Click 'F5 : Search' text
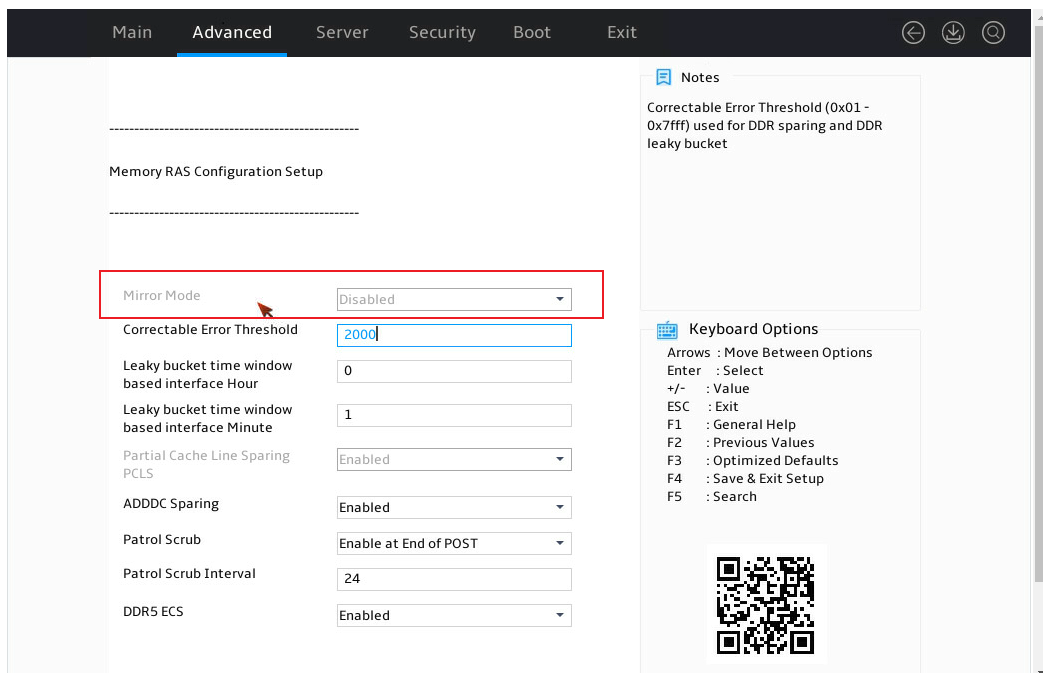This screenshot has width=1043, height=673. (712, 496)
